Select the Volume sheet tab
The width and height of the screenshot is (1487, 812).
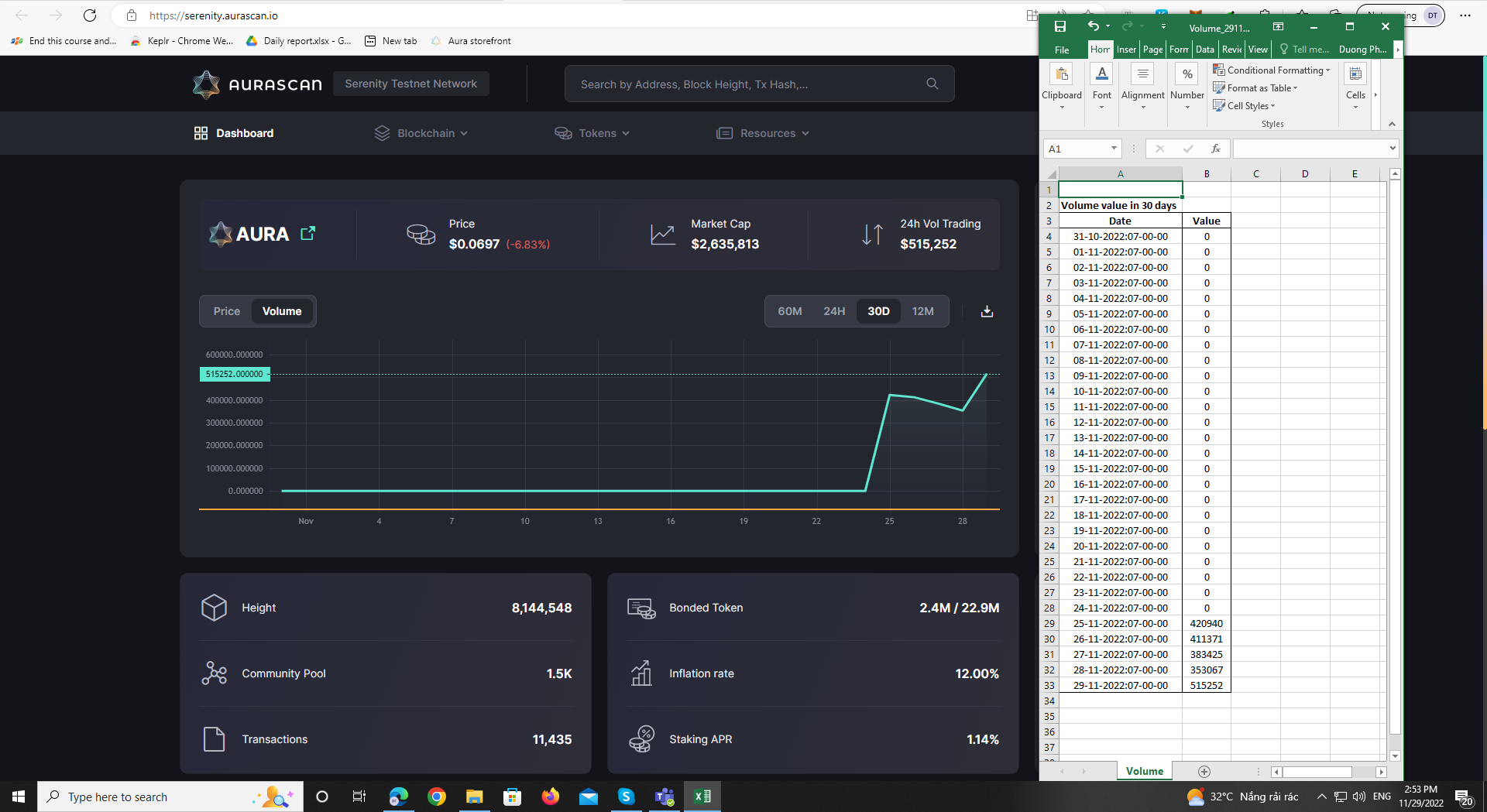pyautogui.click(x=1144, y=771)
